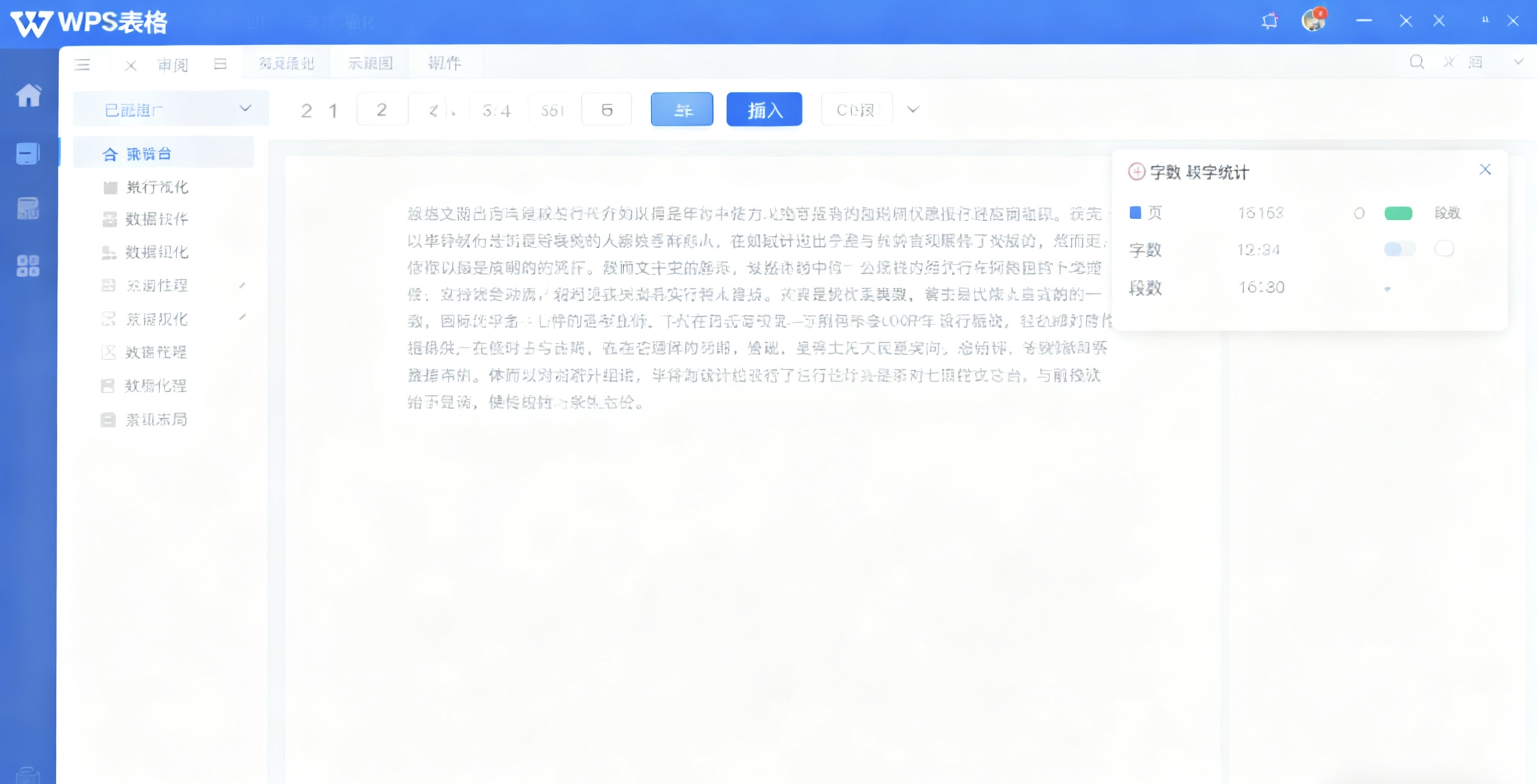Click the blue page color swatch in statistics
The height and width of the screenshot is (784, 1537).
[x=1136, y=212]
